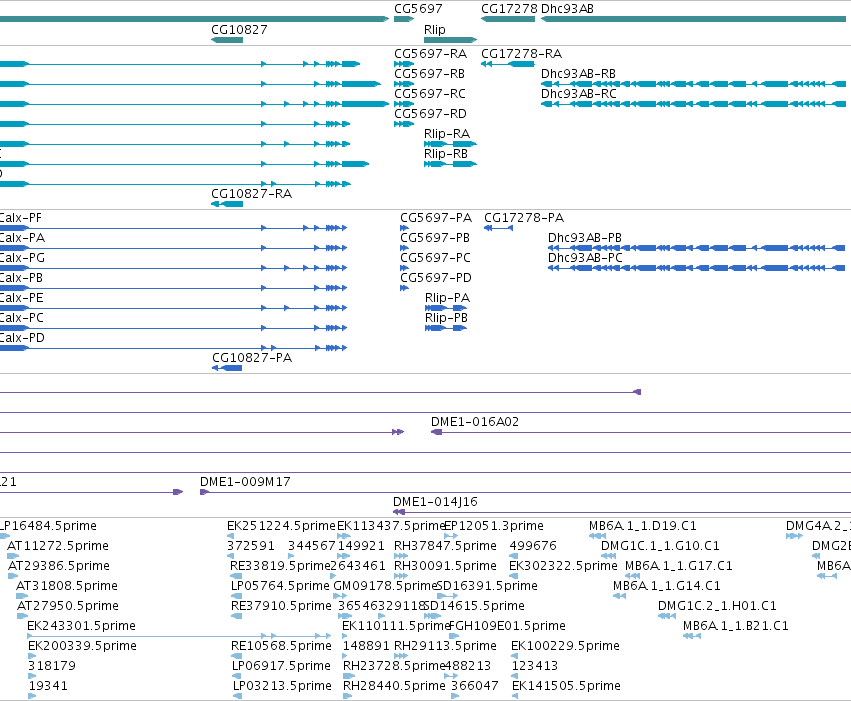Click the Calx-PG protein label
This screenshot has height=701, width=851.
pos(22,258)
